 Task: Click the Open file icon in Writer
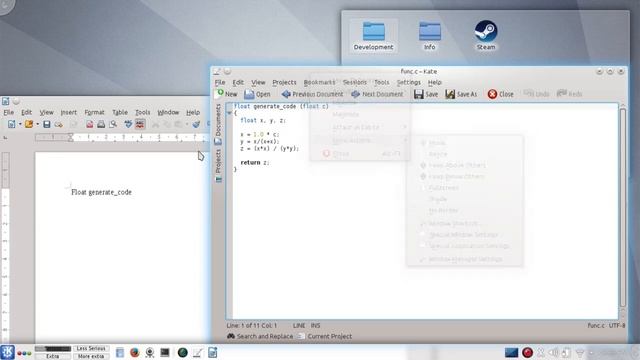coord(29,124)
